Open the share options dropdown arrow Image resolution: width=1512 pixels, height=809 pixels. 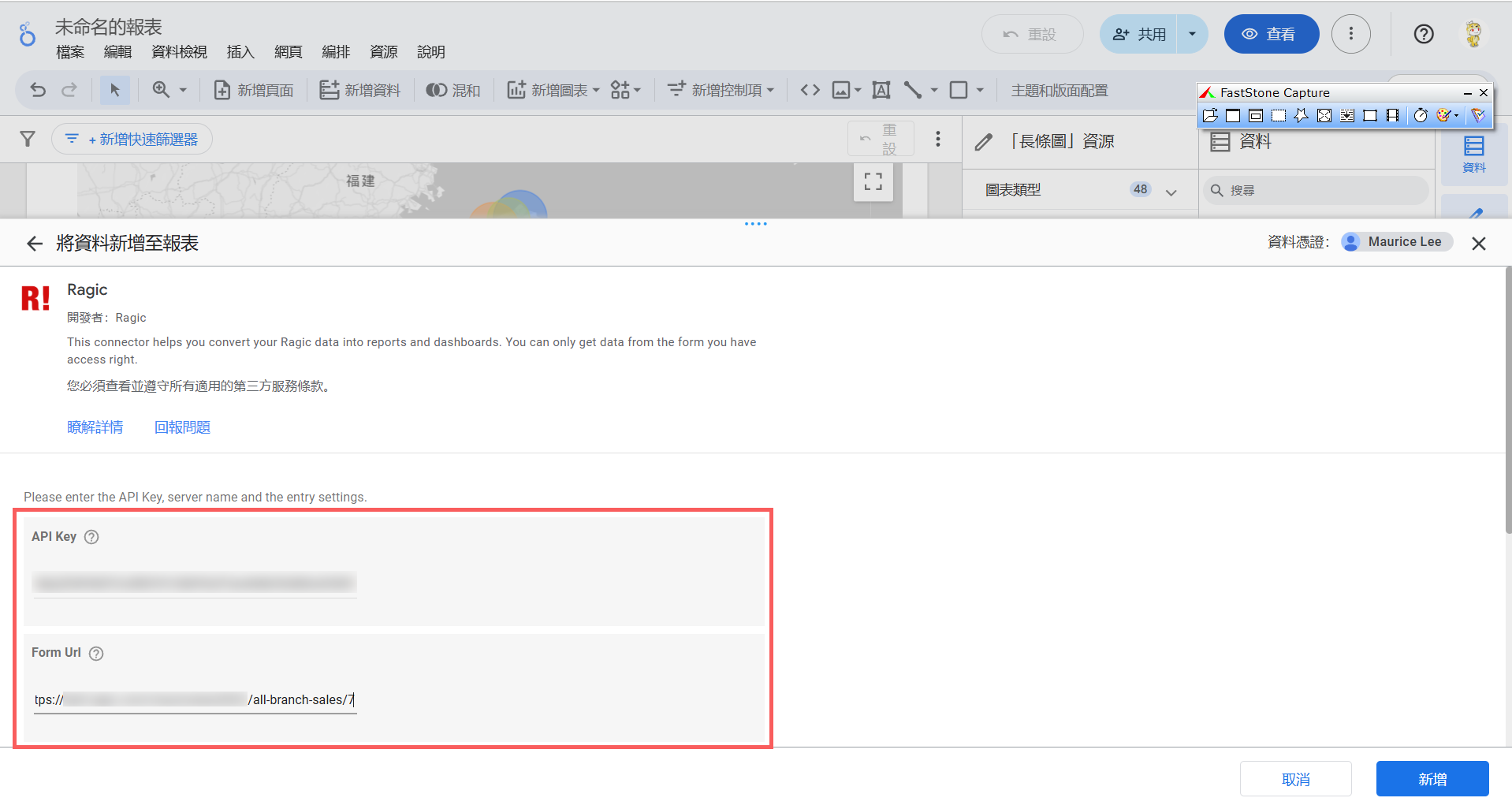coord(1192,34)
